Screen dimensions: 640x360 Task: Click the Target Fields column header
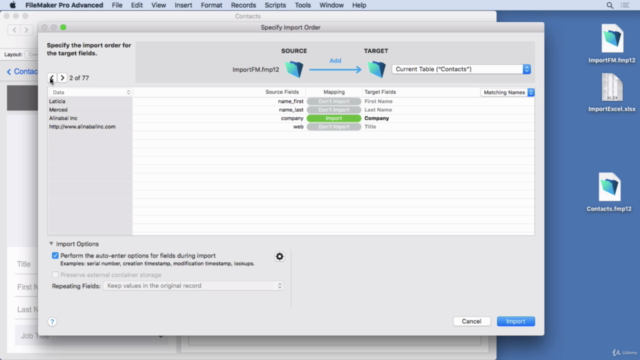(x=380, y=92)
